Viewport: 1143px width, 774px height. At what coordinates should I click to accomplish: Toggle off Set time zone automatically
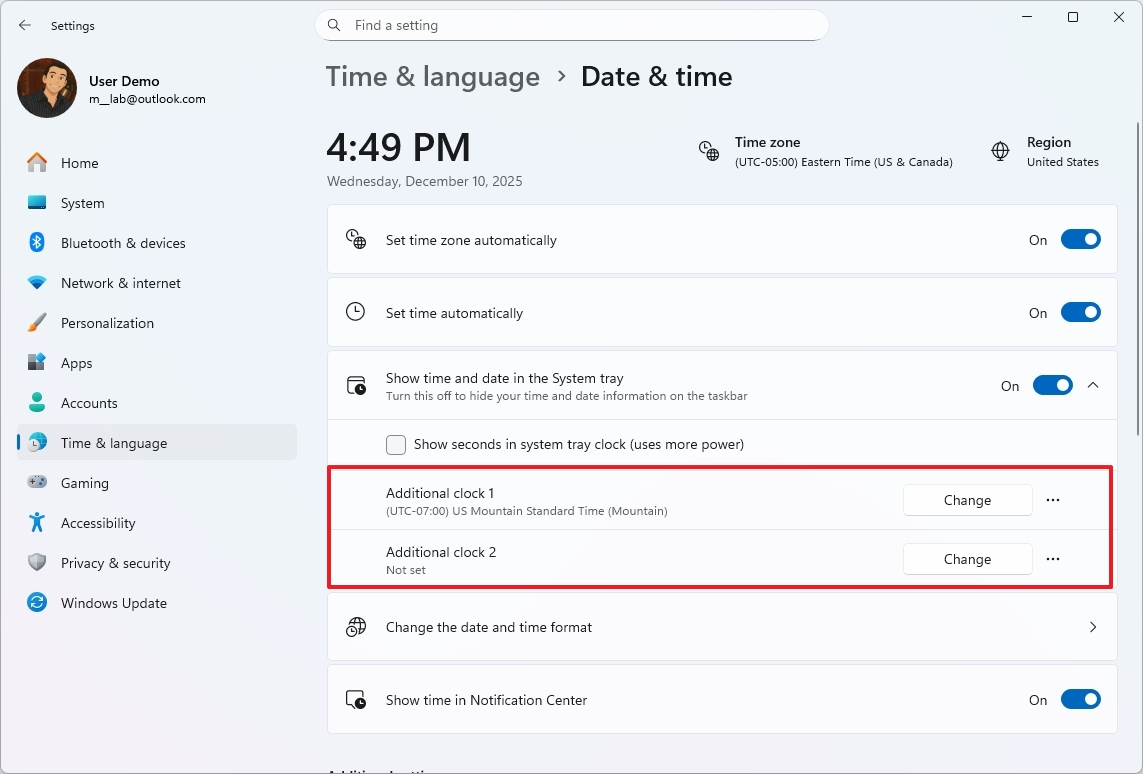point(1081,239)
